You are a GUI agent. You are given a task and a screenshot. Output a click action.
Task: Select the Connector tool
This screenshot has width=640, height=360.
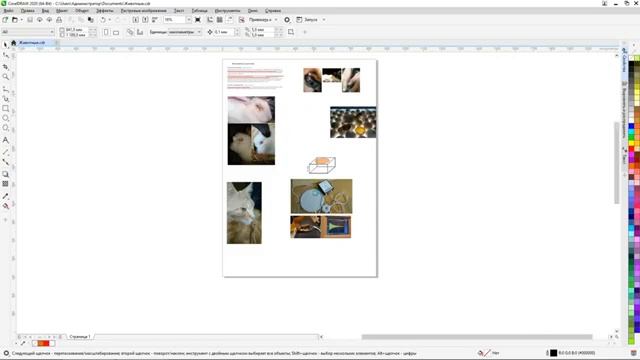point(5,162)
